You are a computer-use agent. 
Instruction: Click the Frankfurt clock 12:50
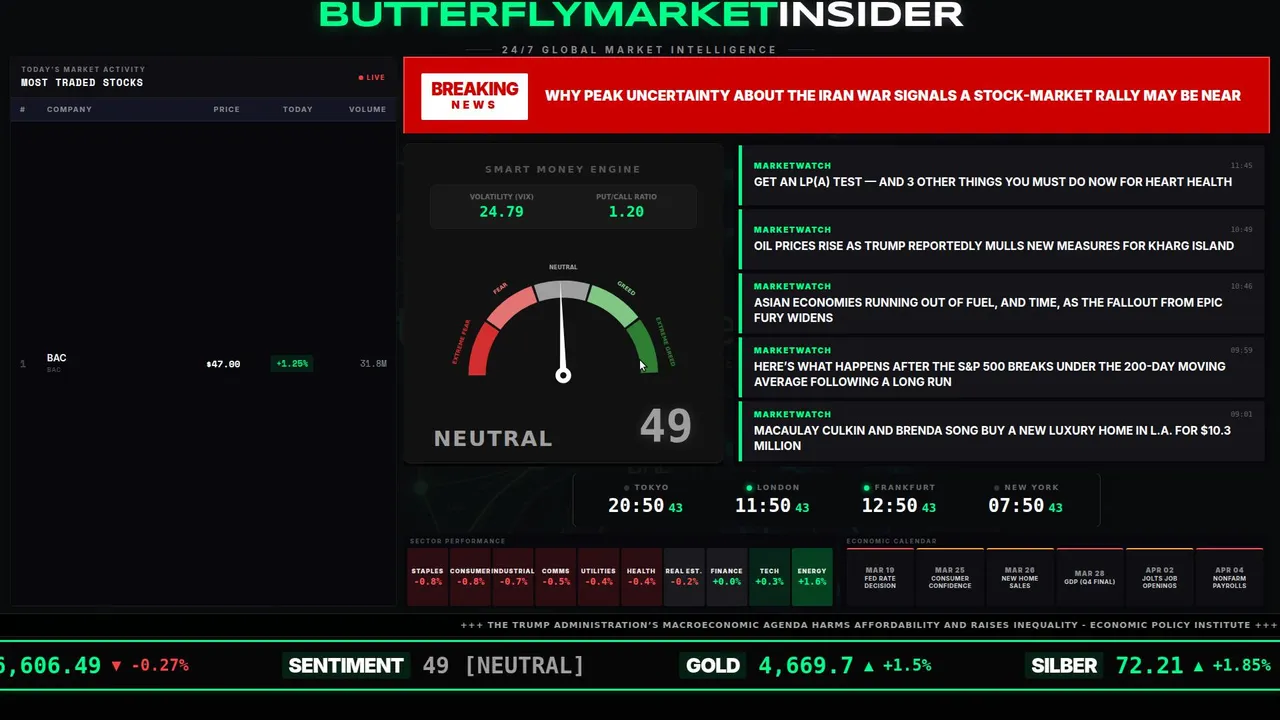coord(890,506)
